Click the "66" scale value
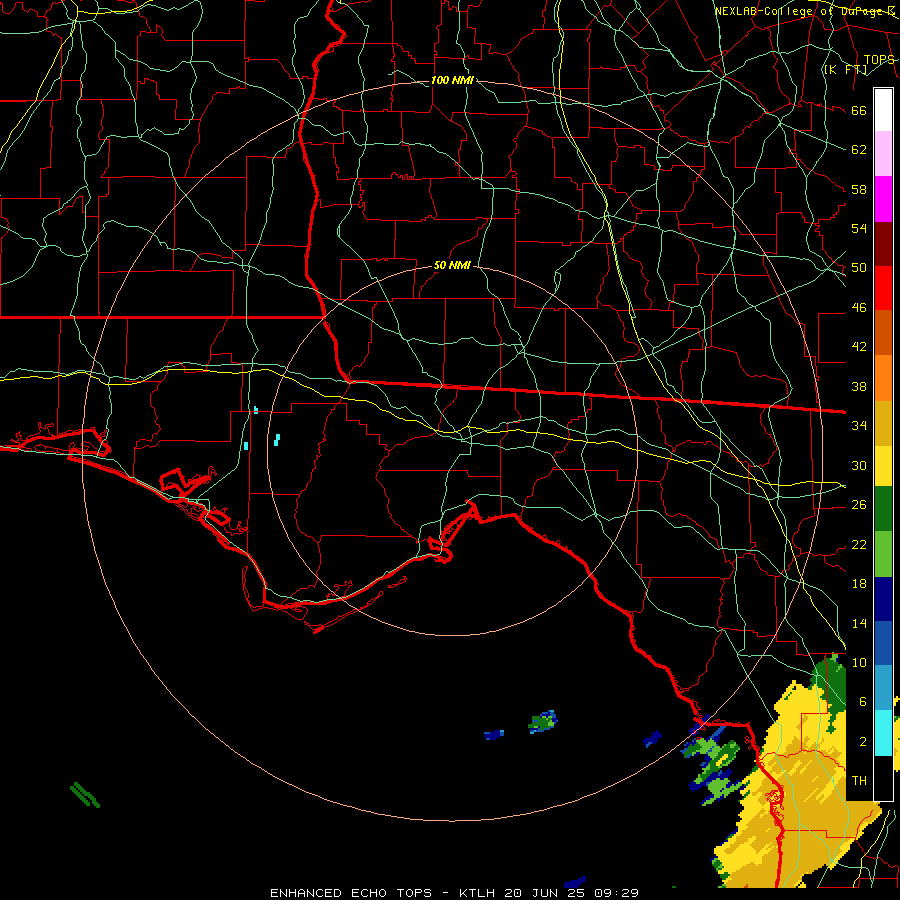This screenshot has height=900, width=900. pos(859,110)
